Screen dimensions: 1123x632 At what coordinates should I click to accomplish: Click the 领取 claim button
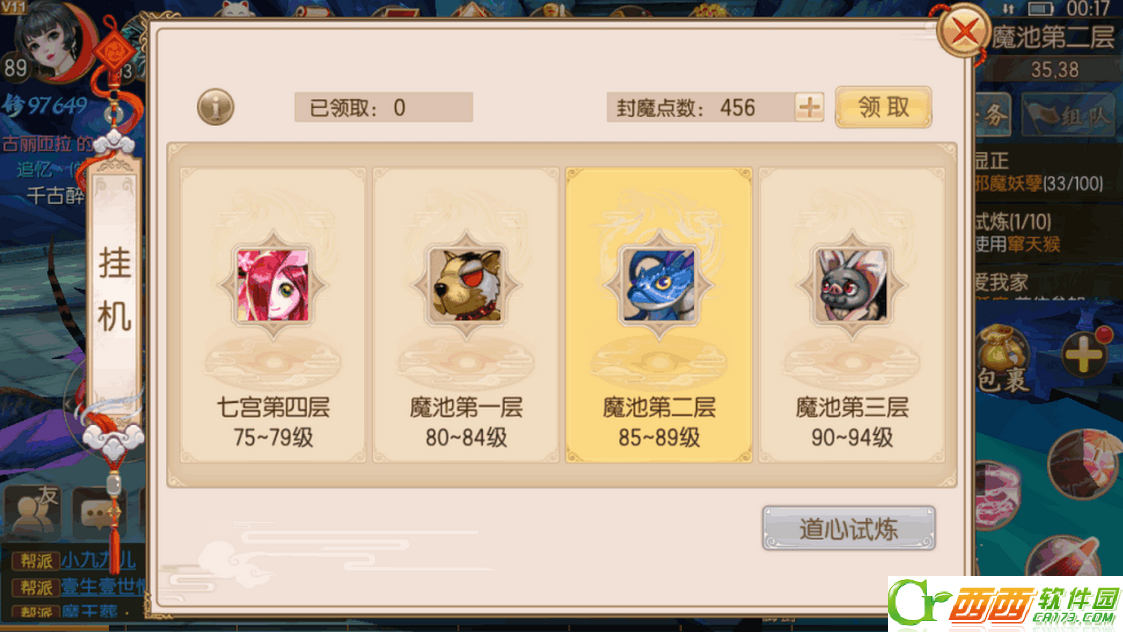[x=884, y=107]
